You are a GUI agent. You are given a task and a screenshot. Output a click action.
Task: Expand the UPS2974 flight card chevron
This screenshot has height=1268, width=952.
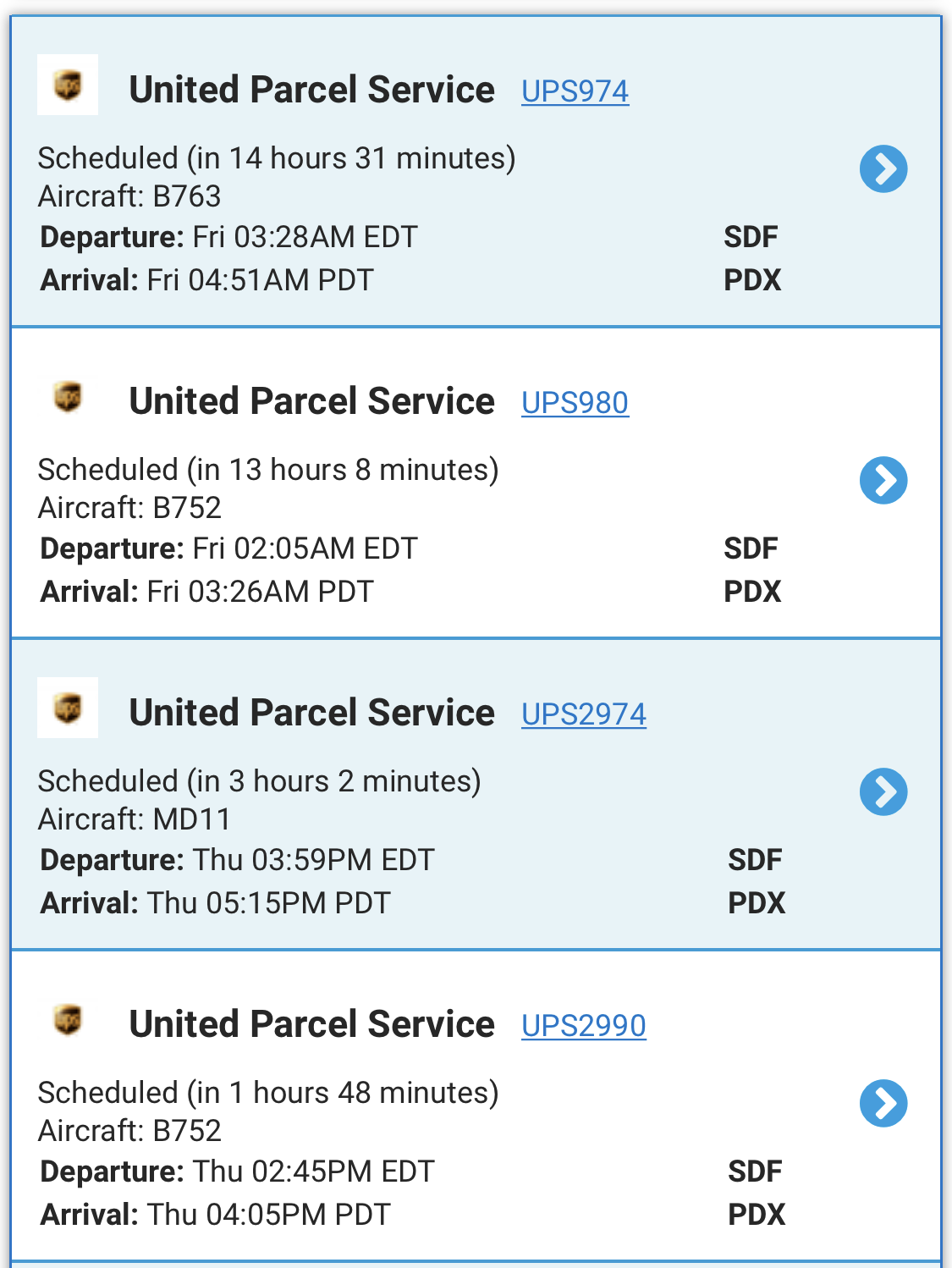tap(883, 792)
